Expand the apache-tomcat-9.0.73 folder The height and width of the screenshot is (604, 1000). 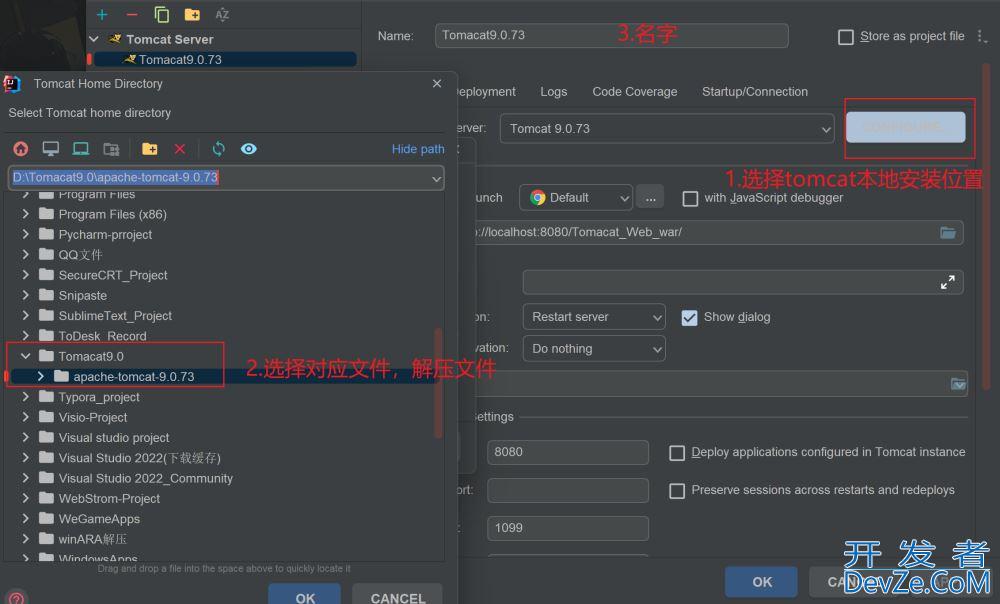point(41,376)
